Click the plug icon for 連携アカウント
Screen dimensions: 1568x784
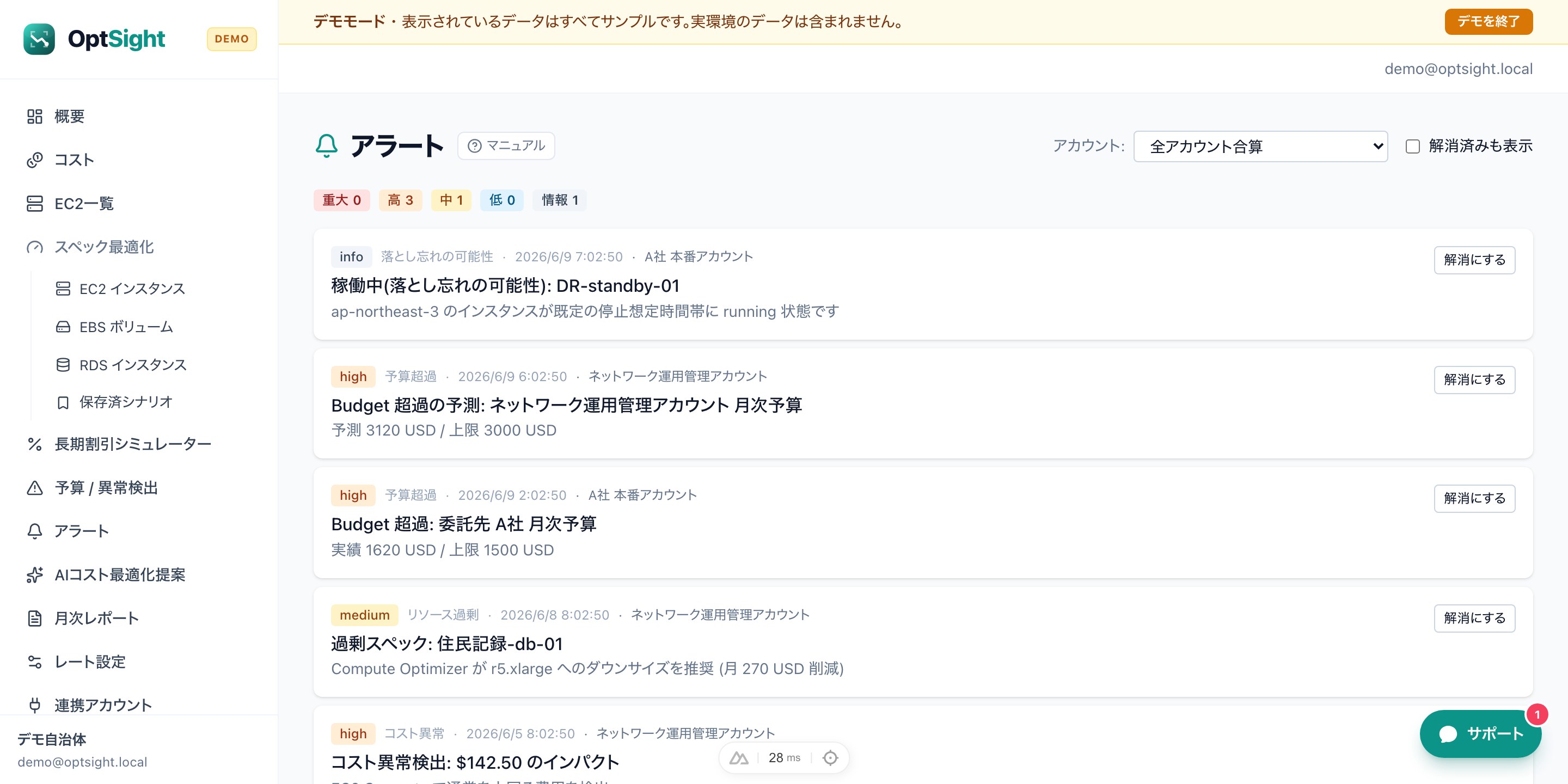point(35,705)
